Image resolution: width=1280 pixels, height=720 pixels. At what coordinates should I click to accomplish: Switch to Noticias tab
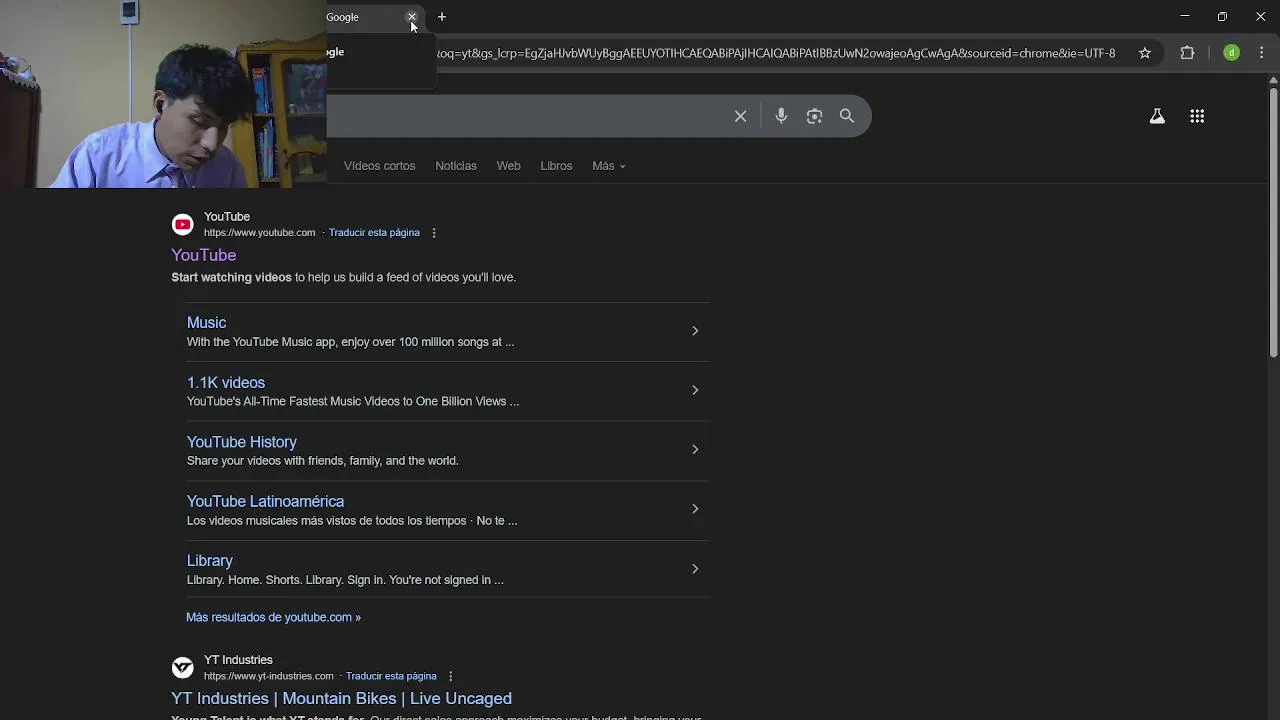(x=456, y=166)
